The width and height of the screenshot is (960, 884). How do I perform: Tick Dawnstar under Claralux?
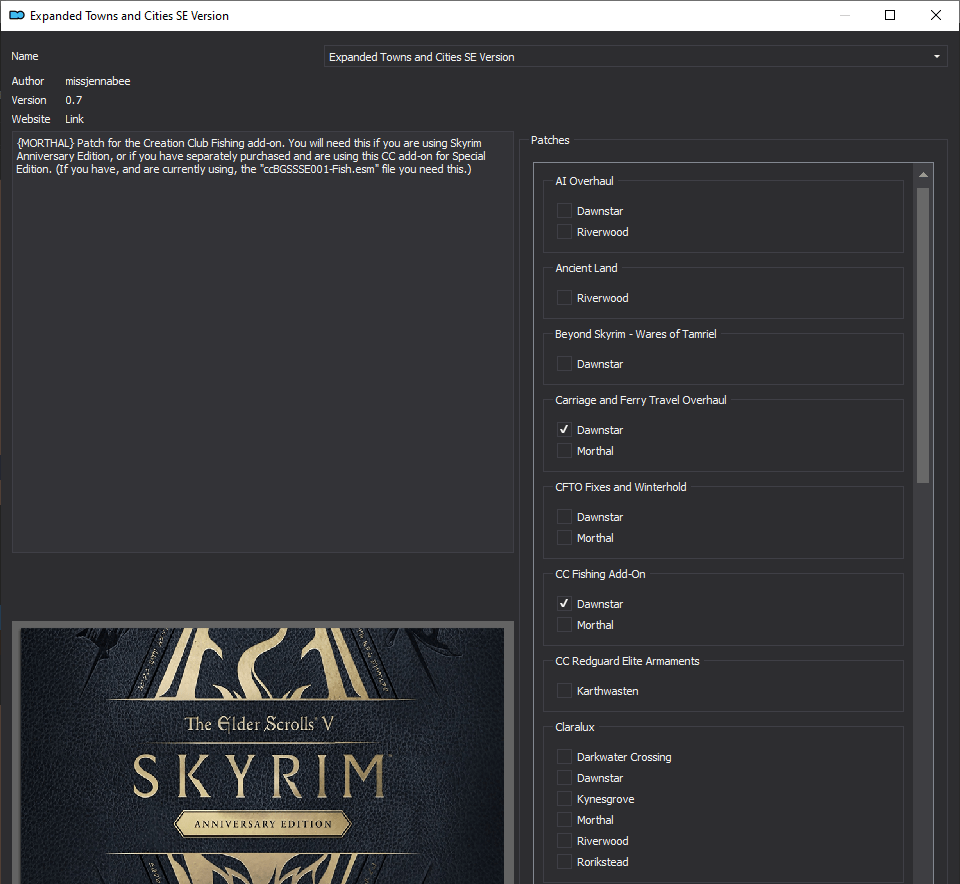pyautogui.click(x=564, y=777)
